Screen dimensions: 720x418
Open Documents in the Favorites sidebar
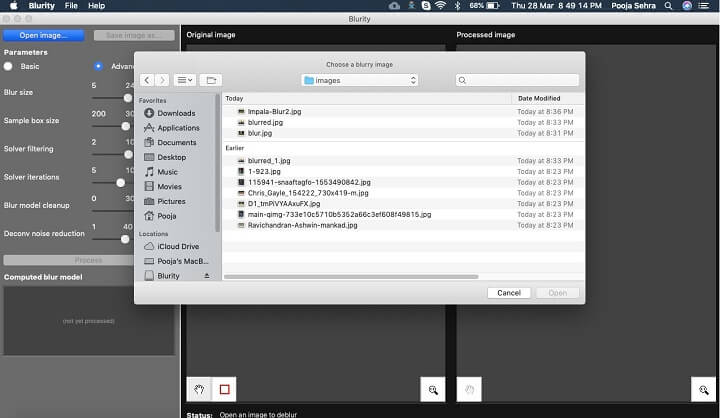tap(176, 143)
